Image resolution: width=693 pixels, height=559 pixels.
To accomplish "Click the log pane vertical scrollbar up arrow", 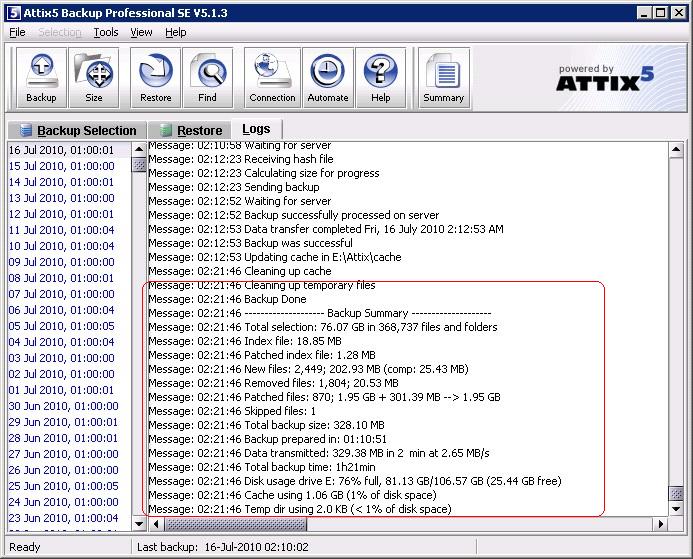I will click(677, 149).
